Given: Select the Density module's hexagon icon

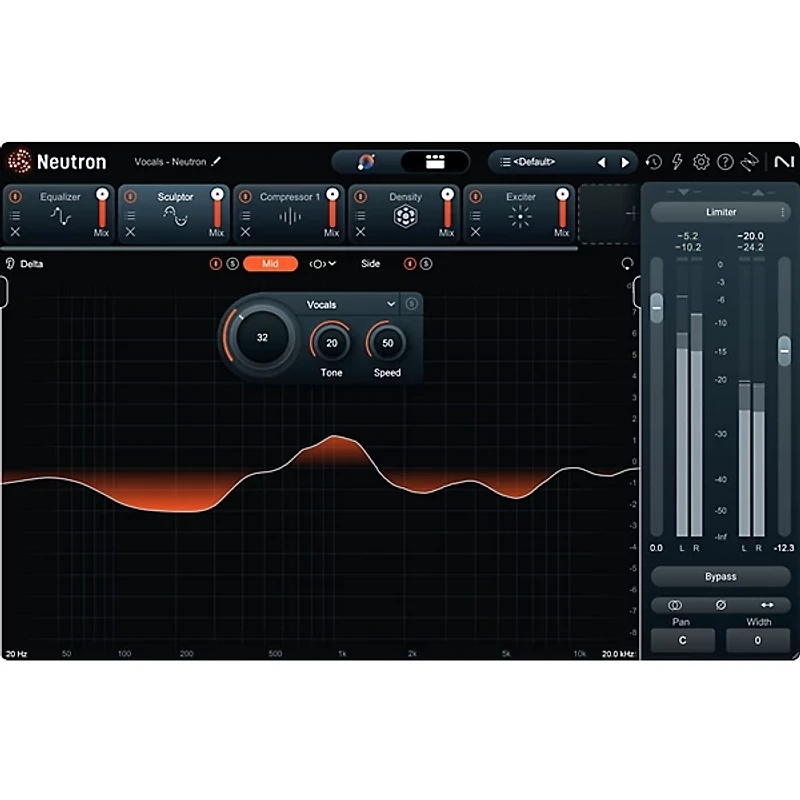Looking at the screenshot, I should [x=405, y=214].
